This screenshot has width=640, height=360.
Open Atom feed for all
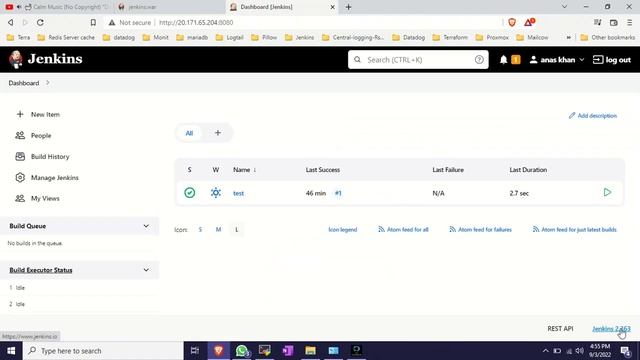[403, 229]
